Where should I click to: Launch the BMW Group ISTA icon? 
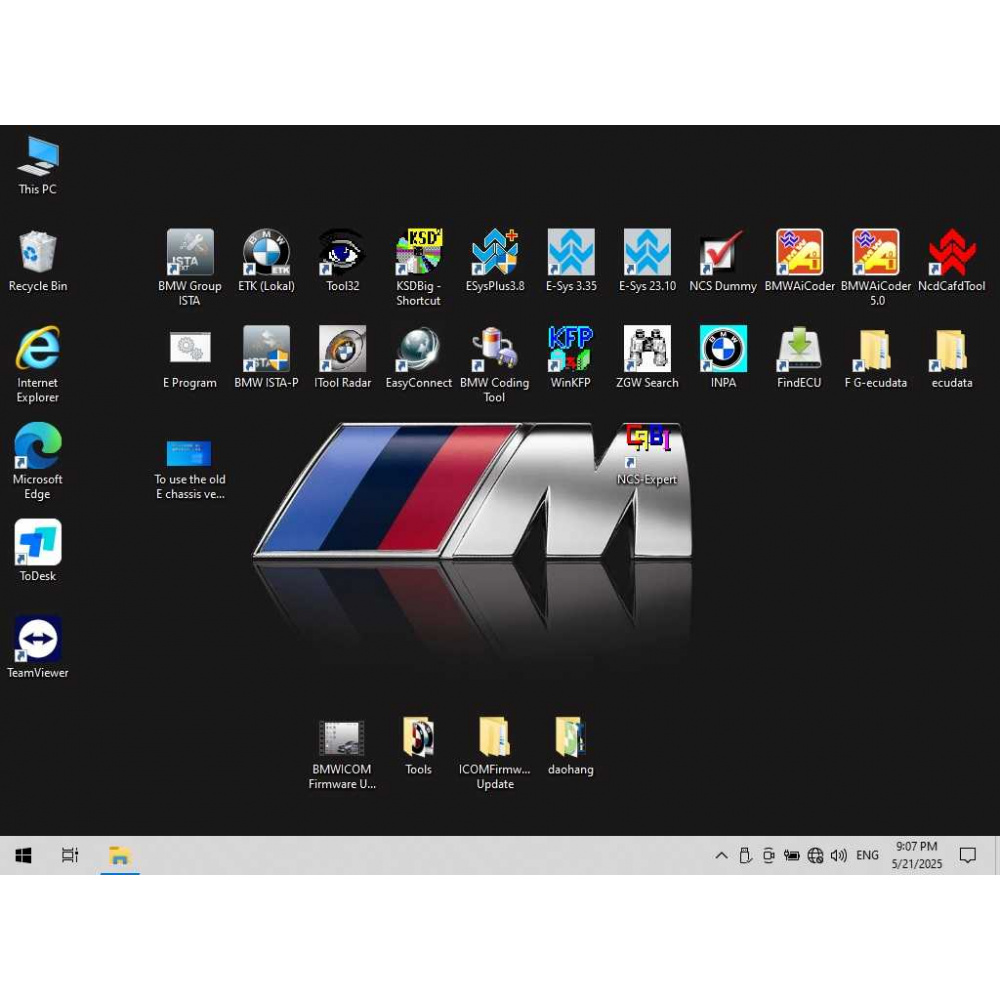(189, 268)
